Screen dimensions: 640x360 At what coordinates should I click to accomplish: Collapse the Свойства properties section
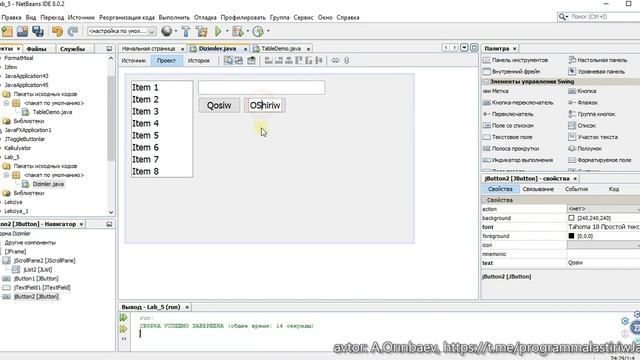tap(484, 200)
